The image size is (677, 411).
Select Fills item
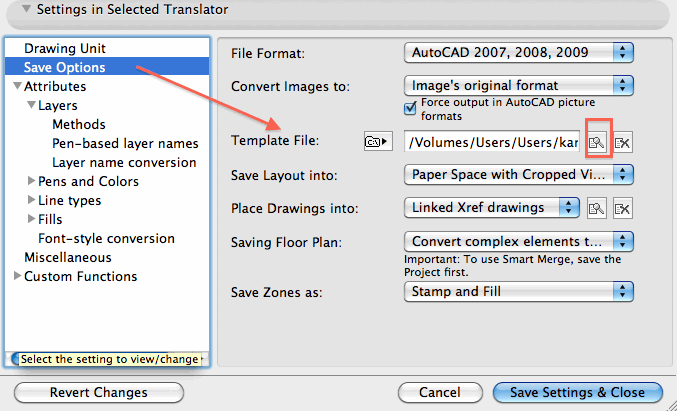(50, 219)
